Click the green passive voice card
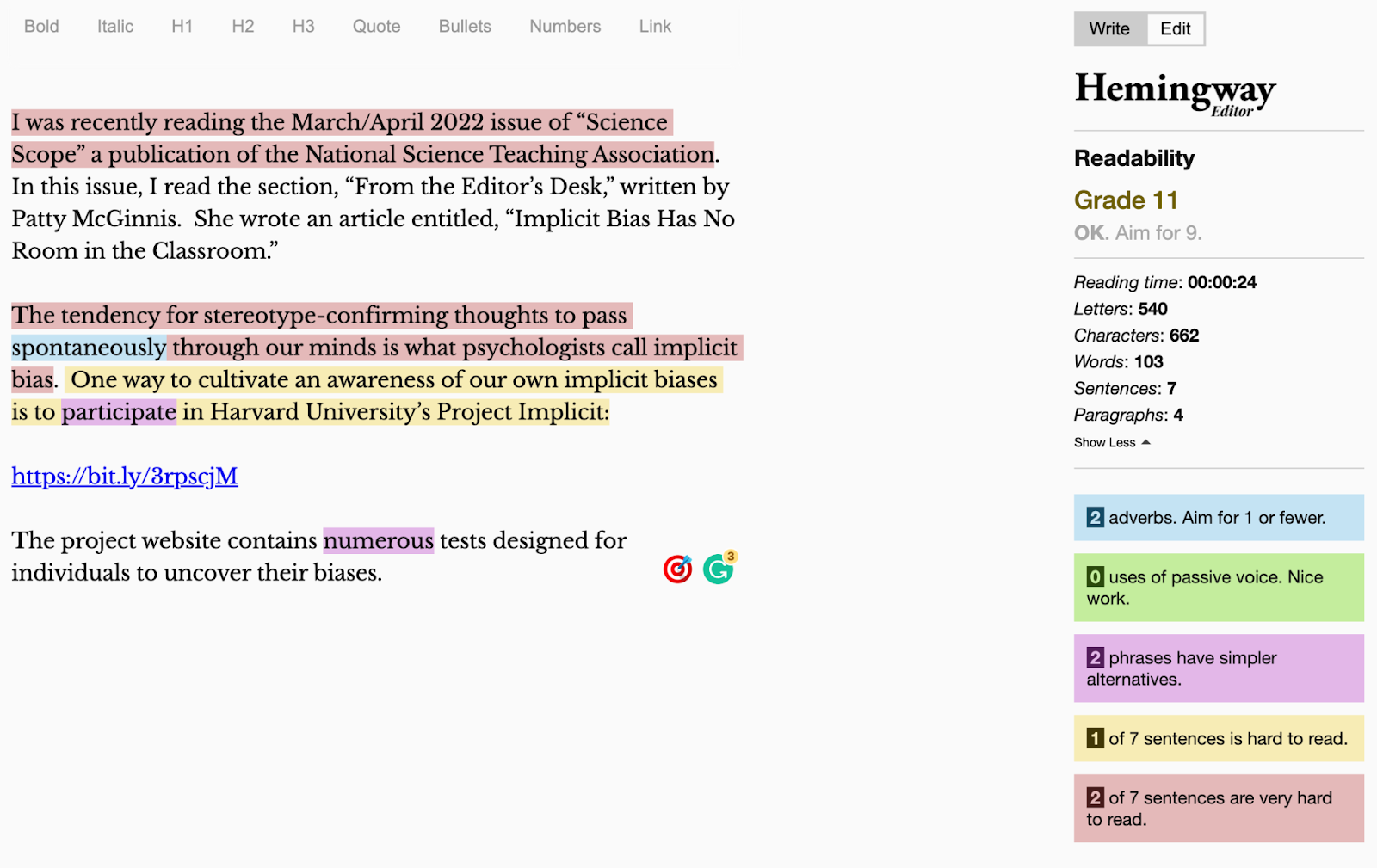The width and height of the screenshot is (1377, 868). click(x=1219, y=588)
